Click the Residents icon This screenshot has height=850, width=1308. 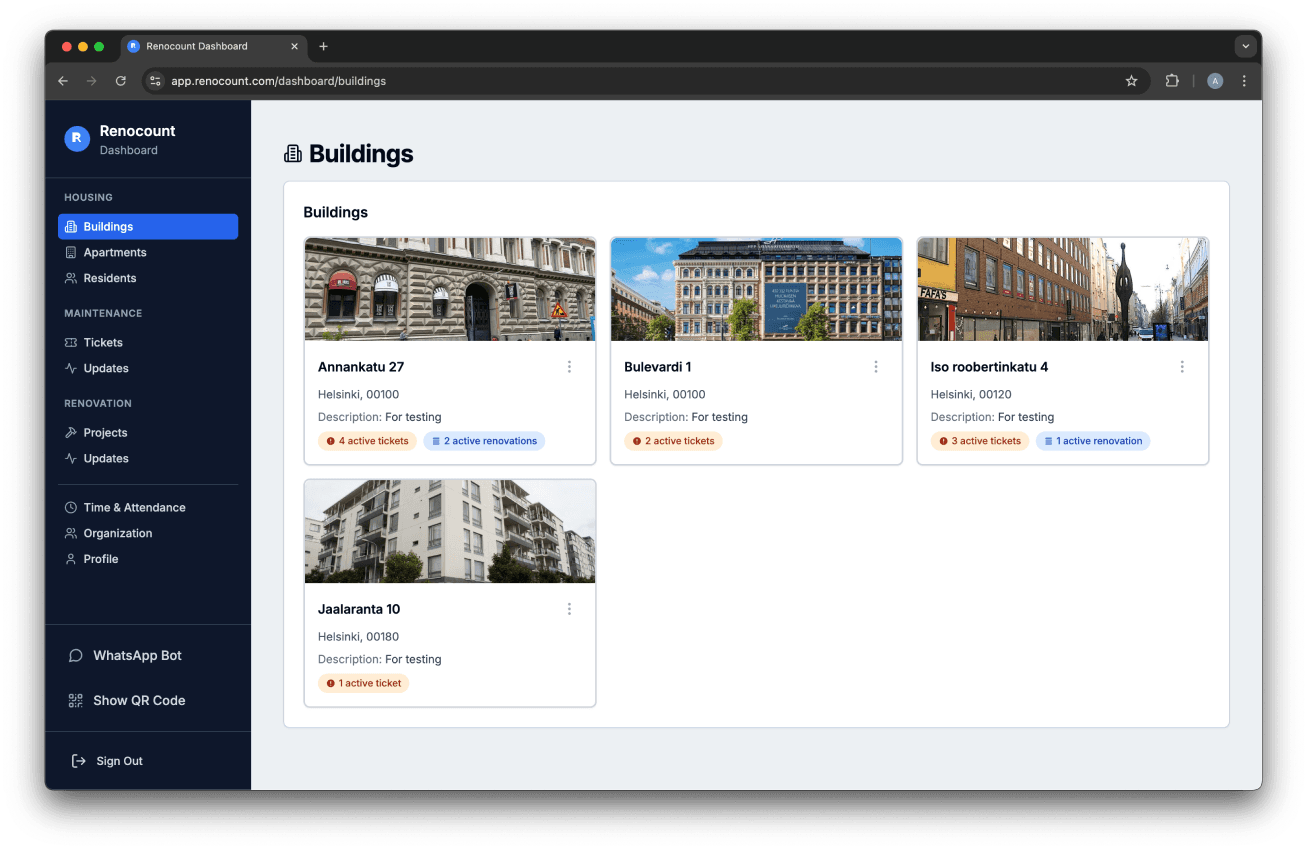click(x=70, y=278)
